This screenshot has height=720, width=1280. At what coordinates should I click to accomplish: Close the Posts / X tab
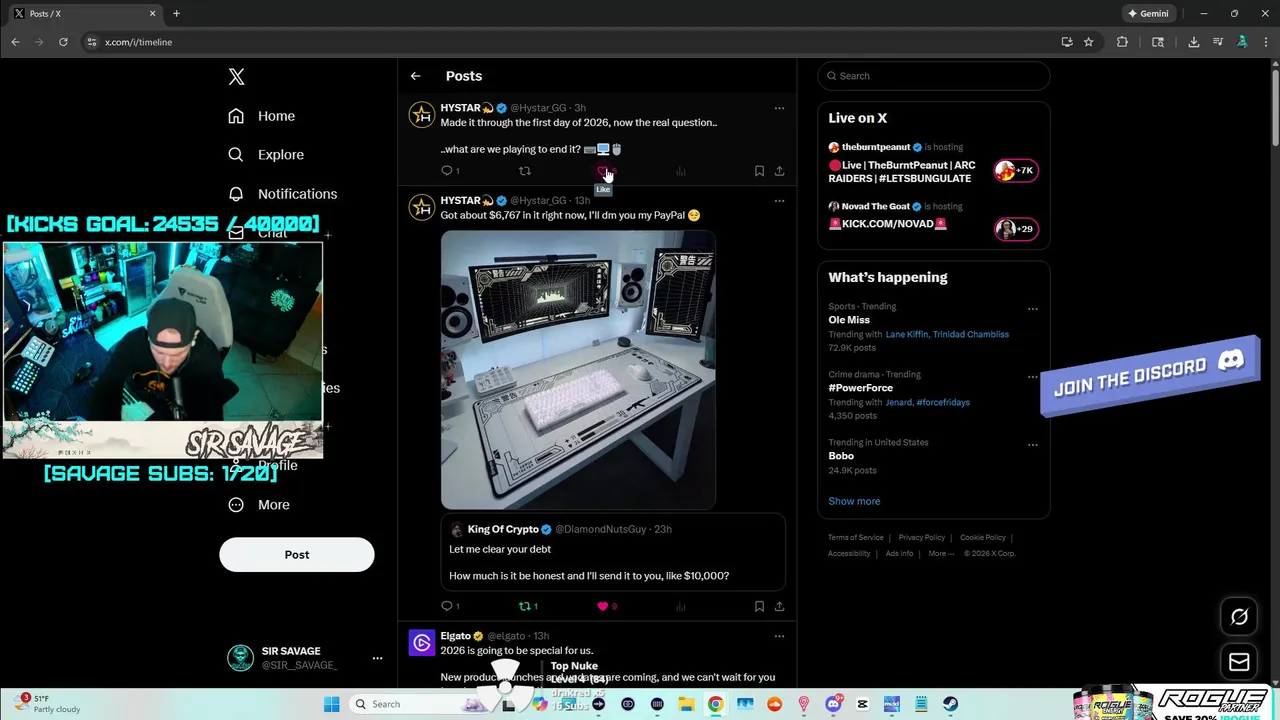pyautogui.click(x=152, y=14)
